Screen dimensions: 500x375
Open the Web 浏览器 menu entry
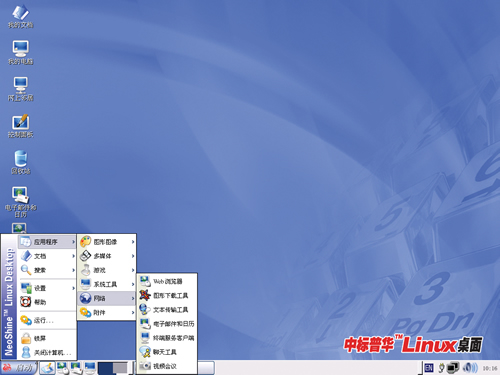tap(167, 281)
